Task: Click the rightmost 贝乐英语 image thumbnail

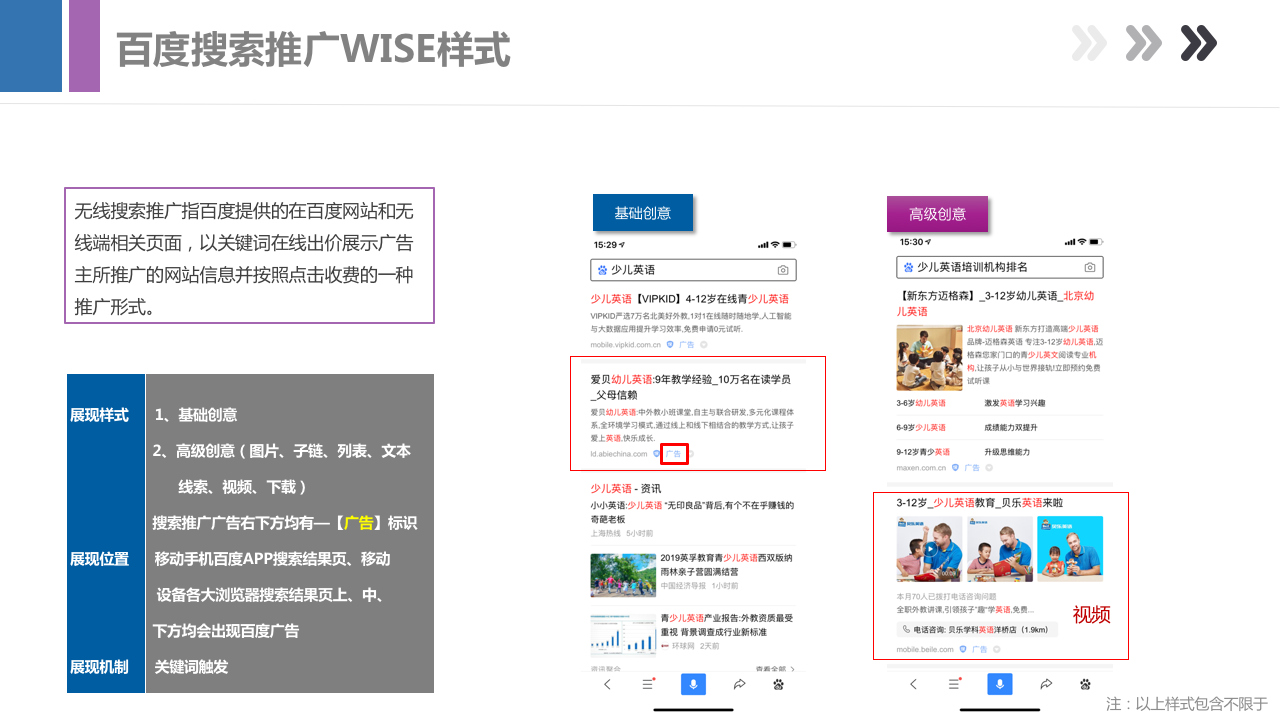Action: (1070, 549)
